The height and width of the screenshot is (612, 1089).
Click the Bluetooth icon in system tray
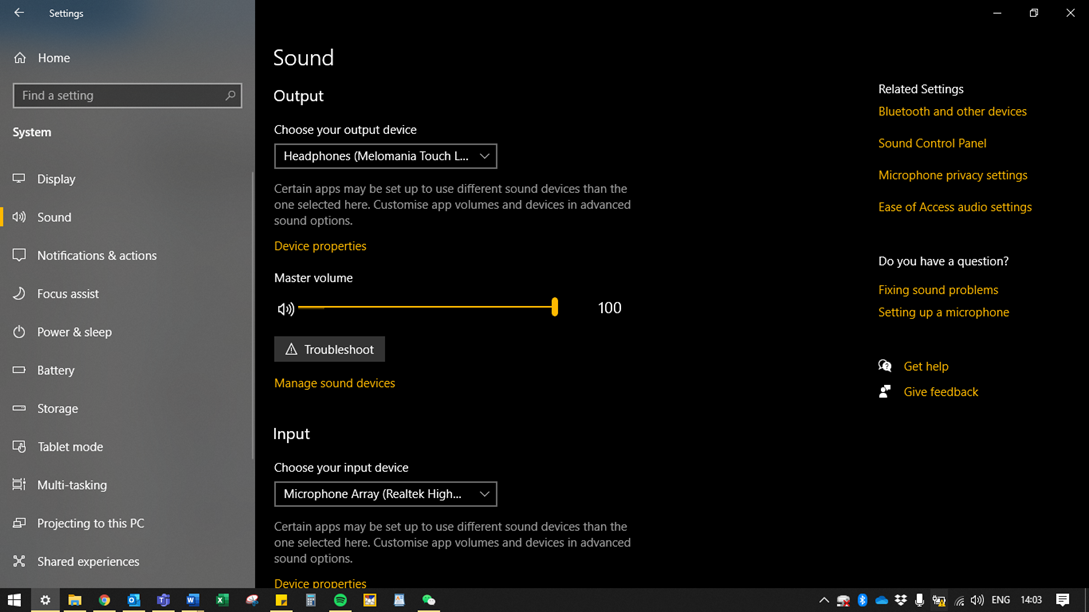[x=862, y=600]
